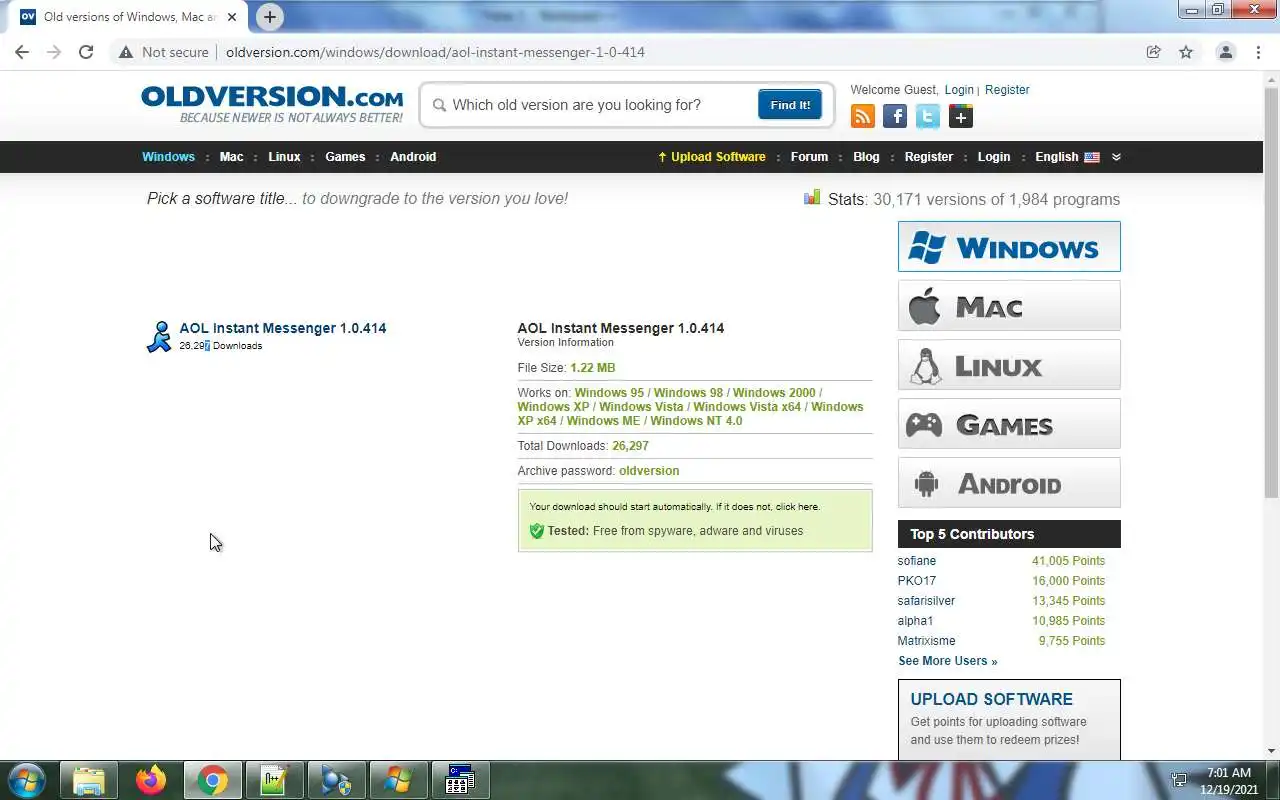Click the Mac apple banner button
1280x800 pixels.
tap(1009, 305)
